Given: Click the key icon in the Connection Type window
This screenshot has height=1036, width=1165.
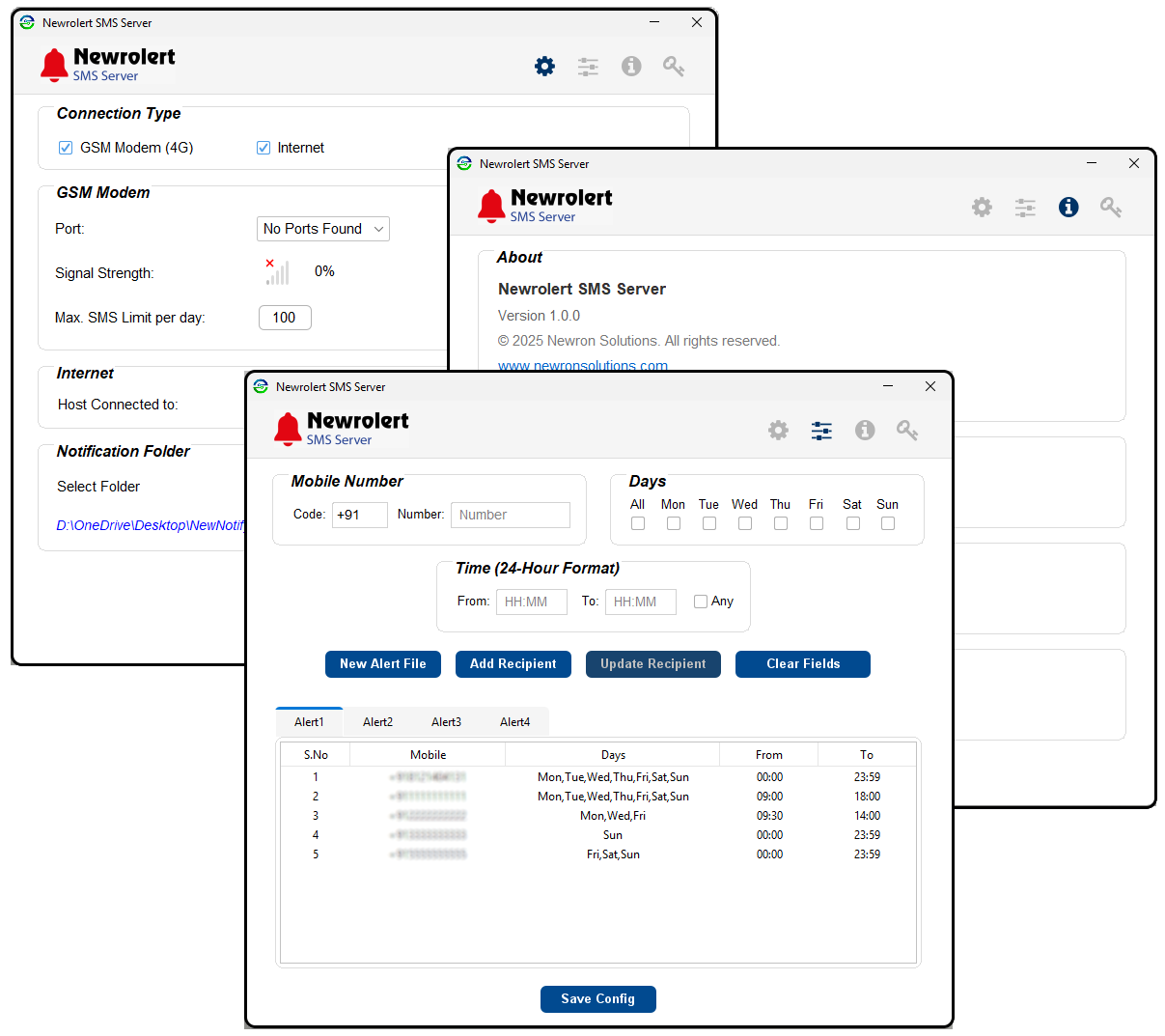Looking at the screenshot, I should 674,66.
